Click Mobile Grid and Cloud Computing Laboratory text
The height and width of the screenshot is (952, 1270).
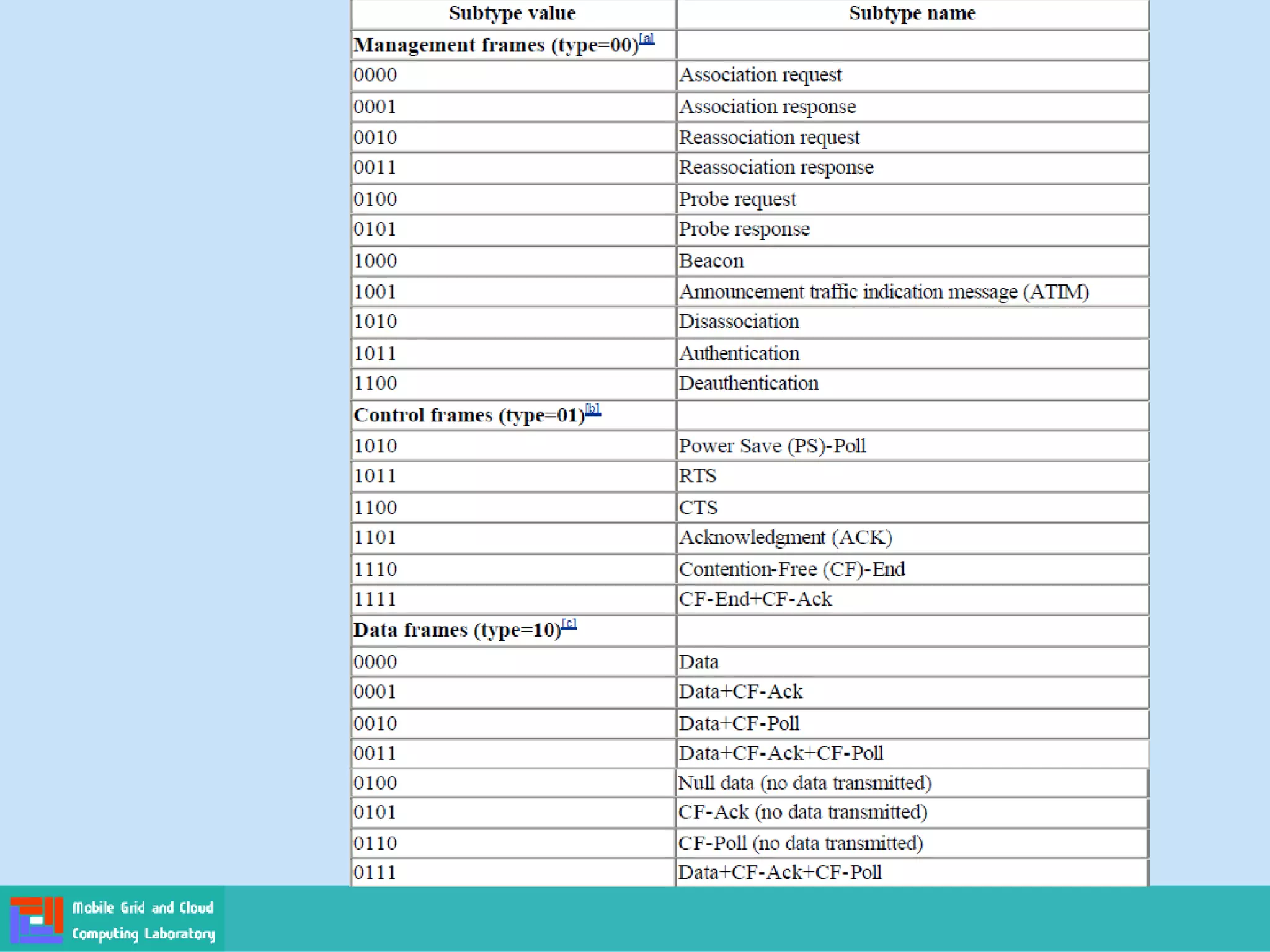pos(143,920)
